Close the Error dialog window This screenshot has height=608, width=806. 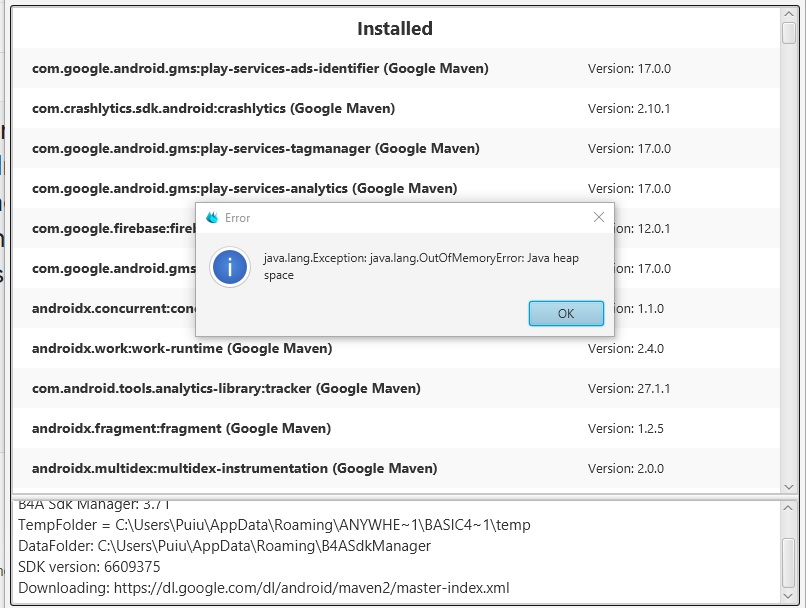(599, 217)
